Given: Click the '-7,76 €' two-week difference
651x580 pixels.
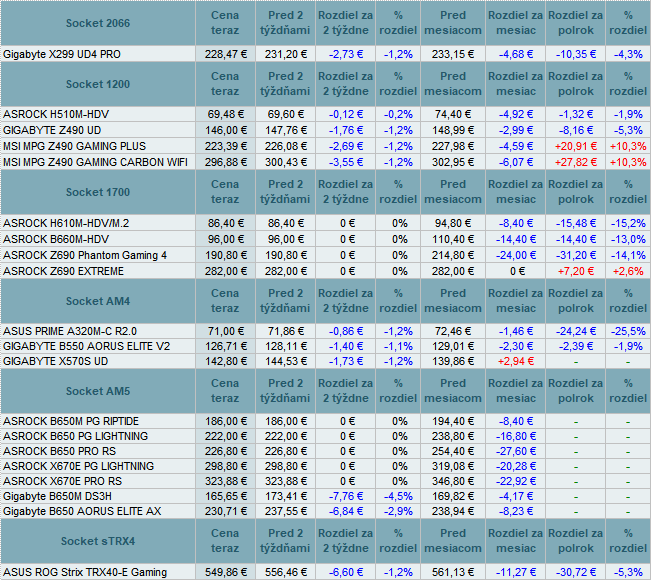Looking at the screenshot, I should [x=346, y=496].
